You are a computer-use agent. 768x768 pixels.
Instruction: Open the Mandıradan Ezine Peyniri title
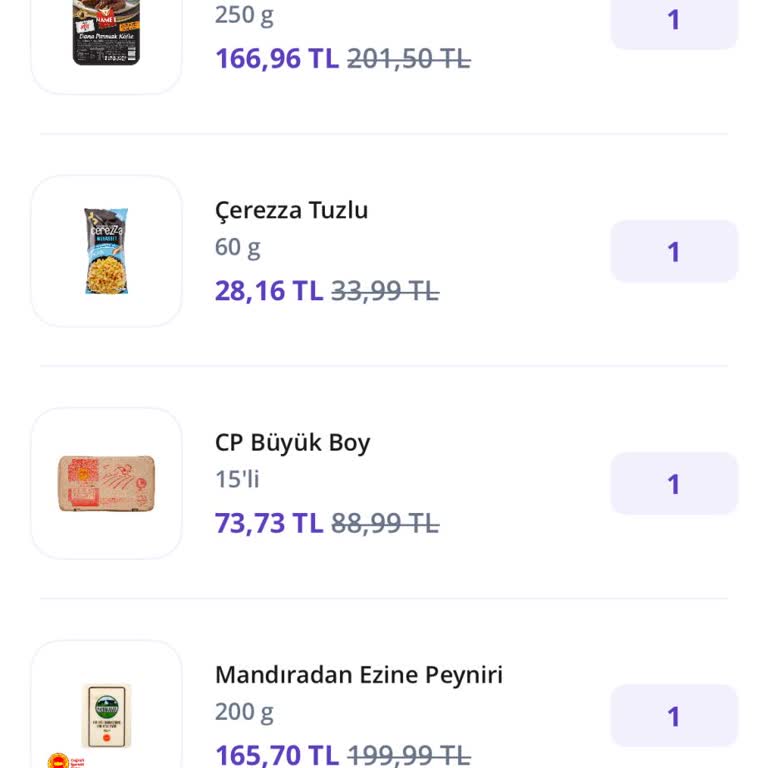pyautogui.click(x=358, y=675)
